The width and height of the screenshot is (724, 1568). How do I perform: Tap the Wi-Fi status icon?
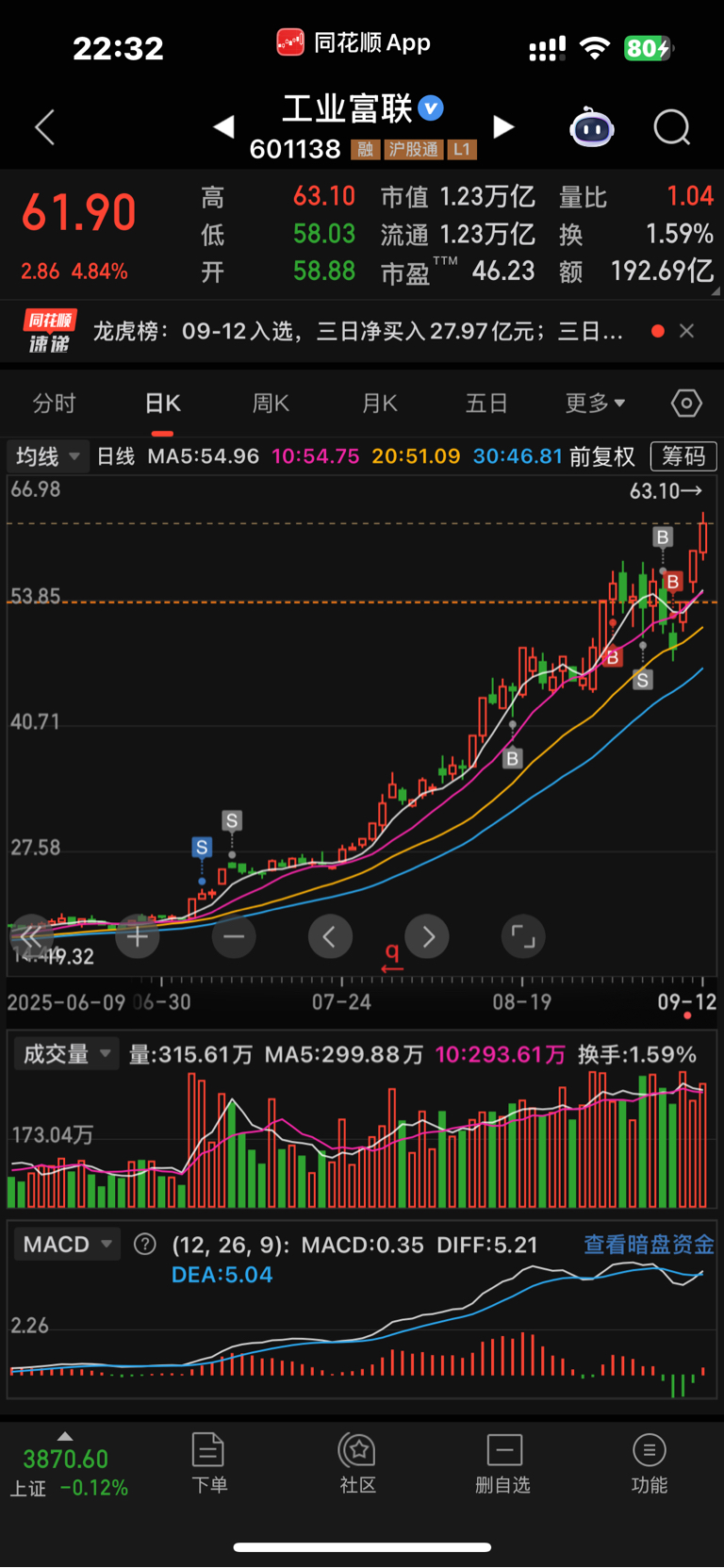(594, 48)
